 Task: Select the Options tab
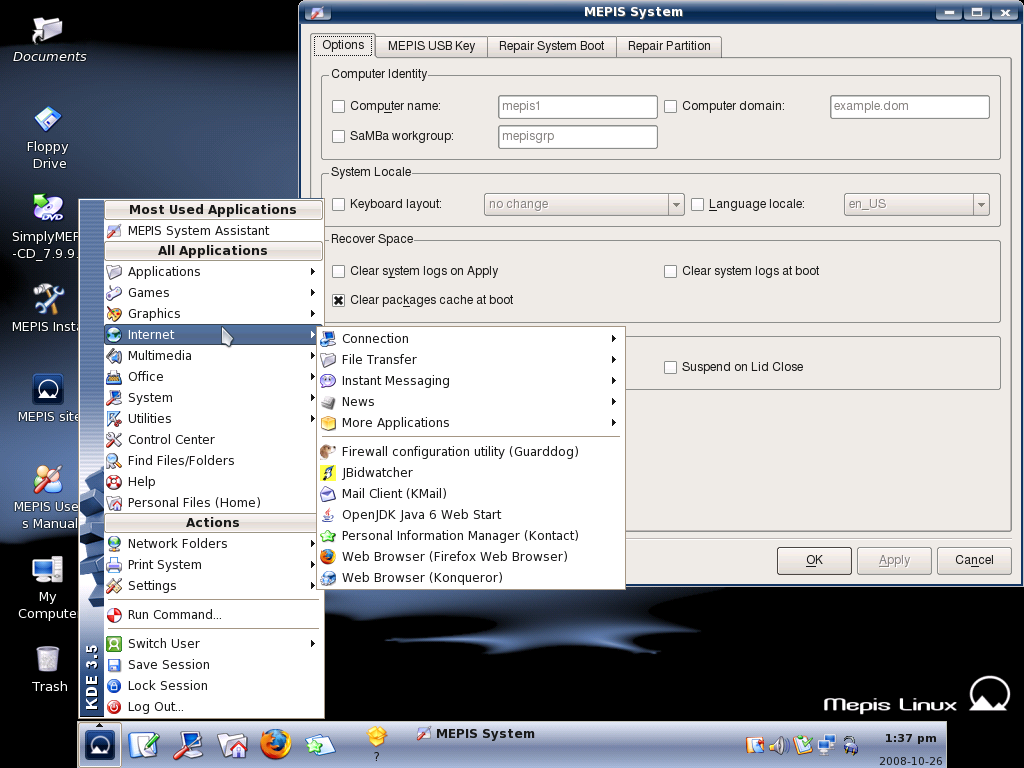(343, 45)
